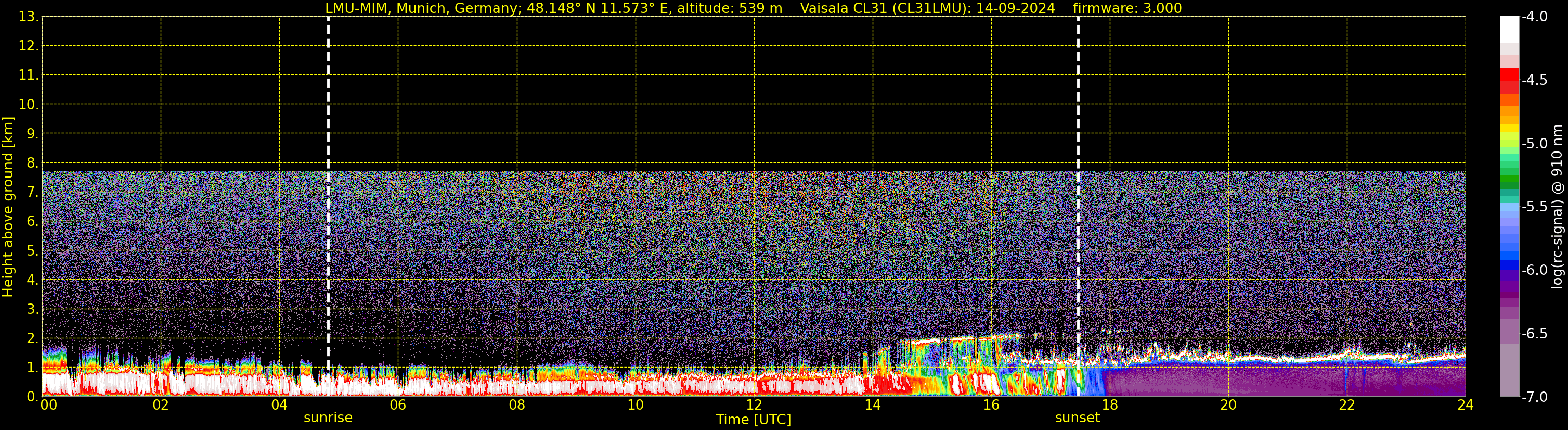
Task: Click the -7.0 colorbar tick label
Action: pos(1534,397)
